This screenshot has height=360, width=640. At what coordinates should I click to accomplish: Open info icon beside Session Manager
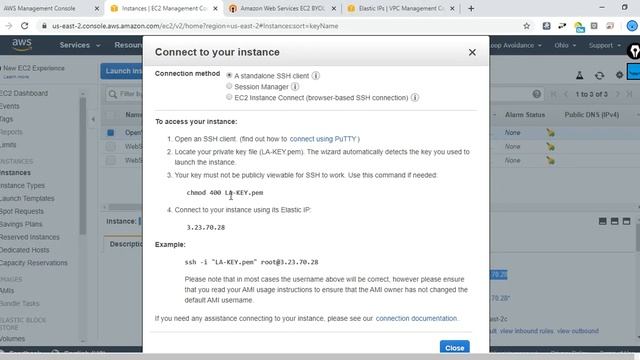pos(295,87)
